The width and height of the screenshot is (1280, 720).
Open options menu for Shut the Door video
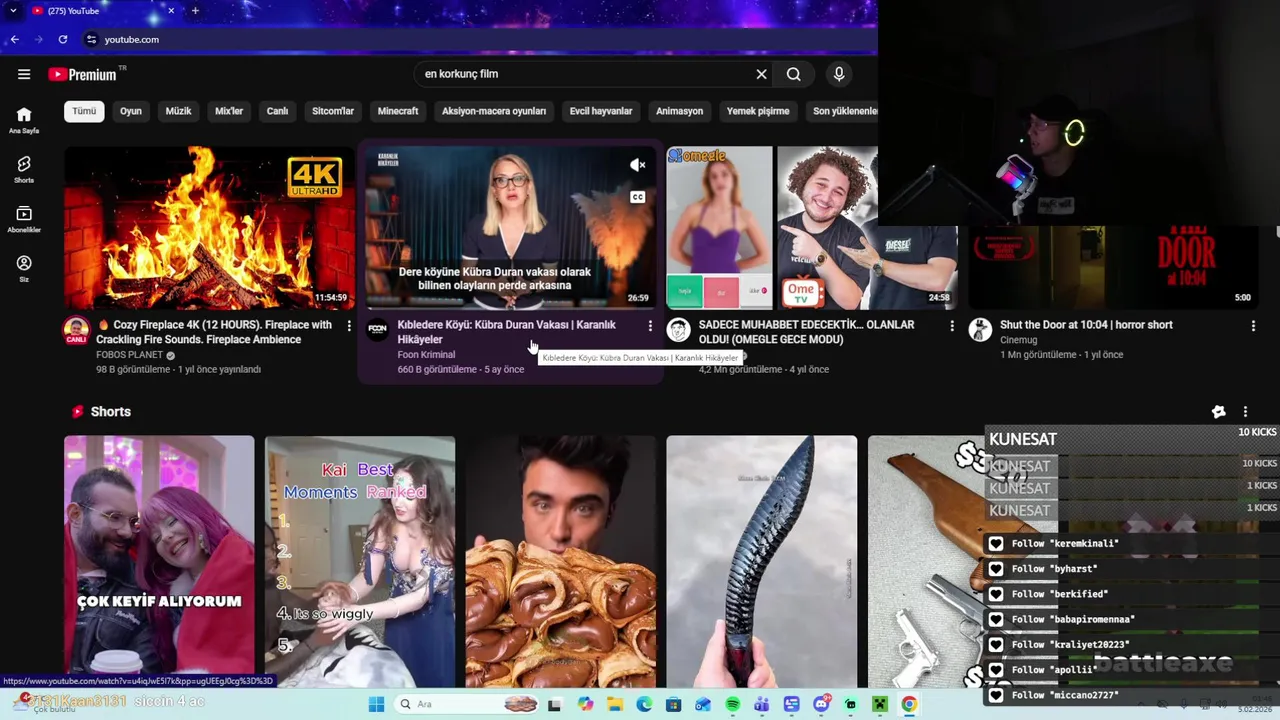click(x=1253, y=326)
